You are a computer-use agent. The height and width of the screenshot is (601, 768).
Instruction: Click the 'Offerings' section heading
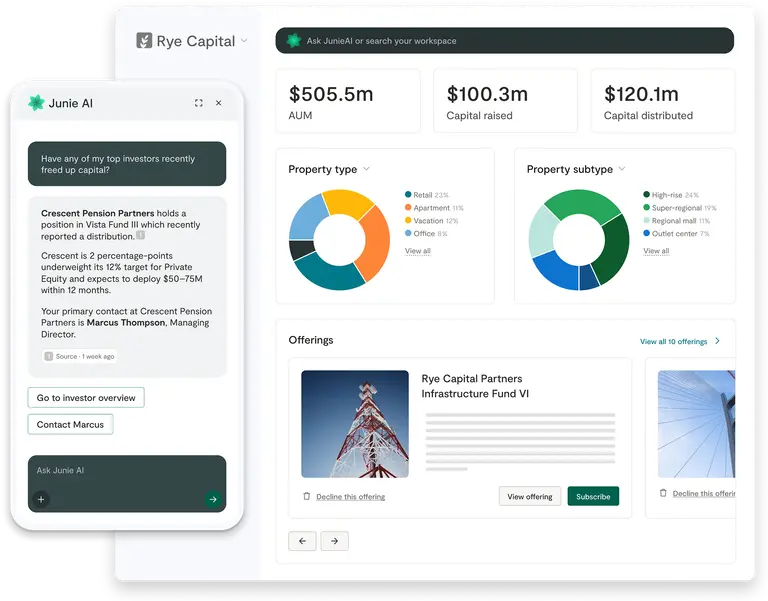click(311, 340)
